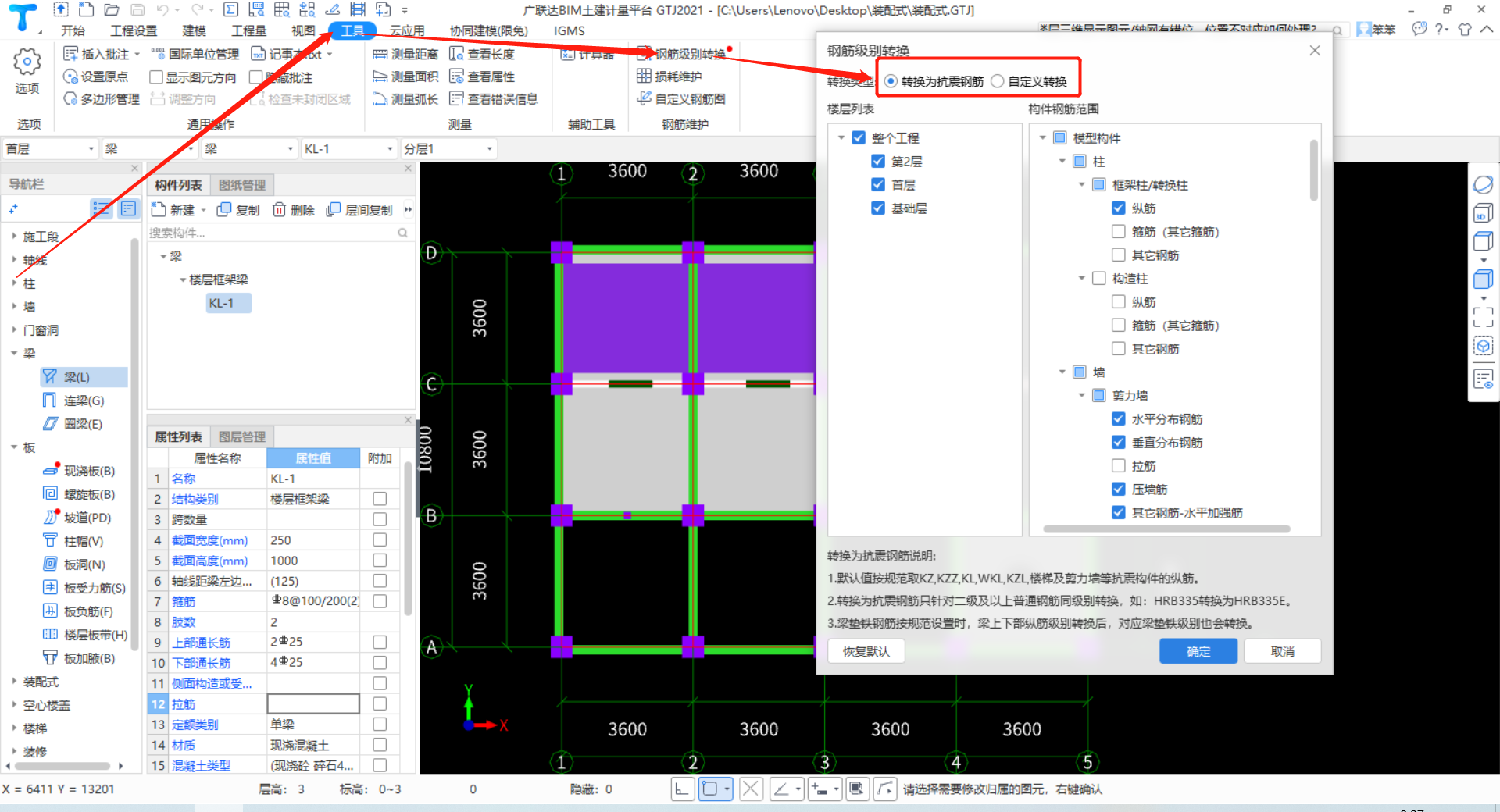Select 柱帽(V) item
Viewport: 1500px width, 812px height.
(73, 541)
